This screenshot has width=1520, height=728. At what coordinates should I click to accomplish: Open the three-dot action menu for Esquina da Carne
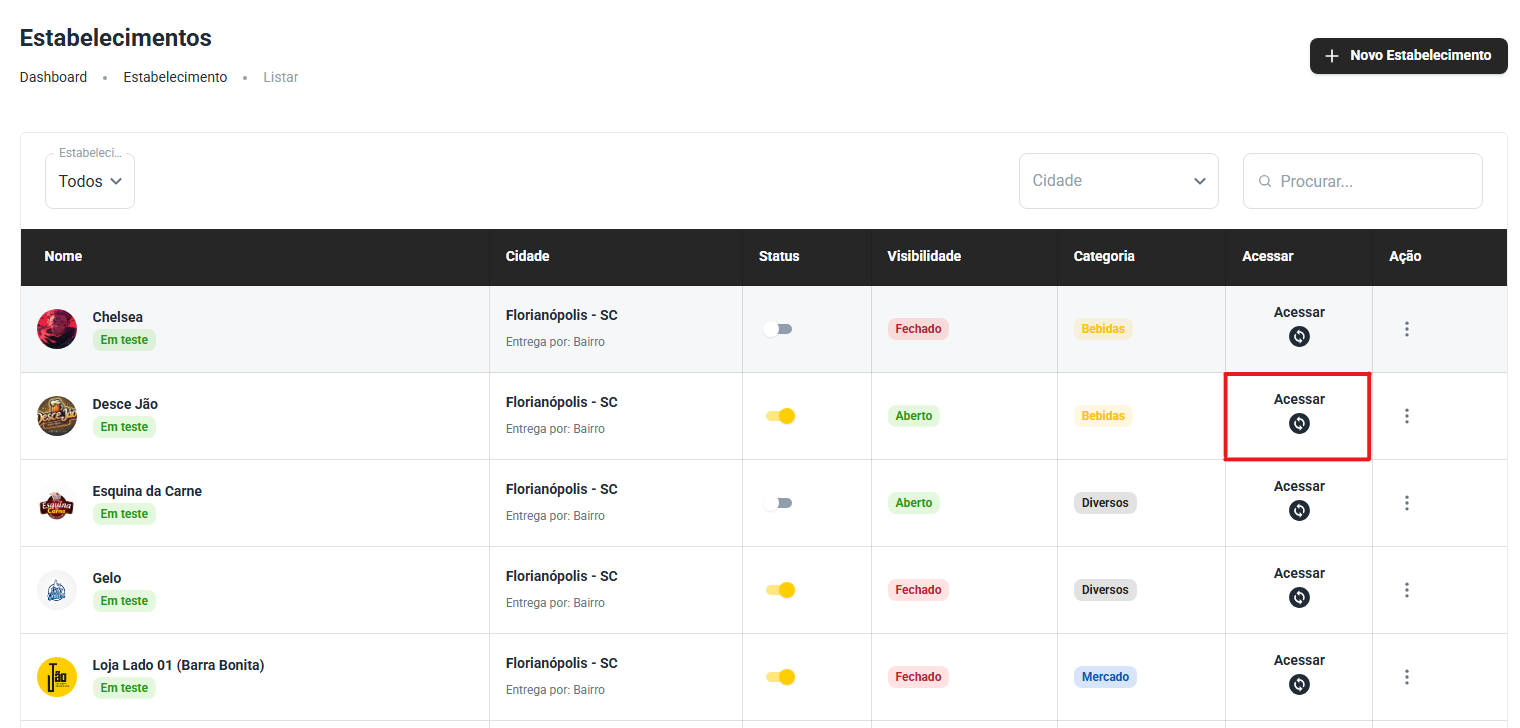tap(1407, 503)
